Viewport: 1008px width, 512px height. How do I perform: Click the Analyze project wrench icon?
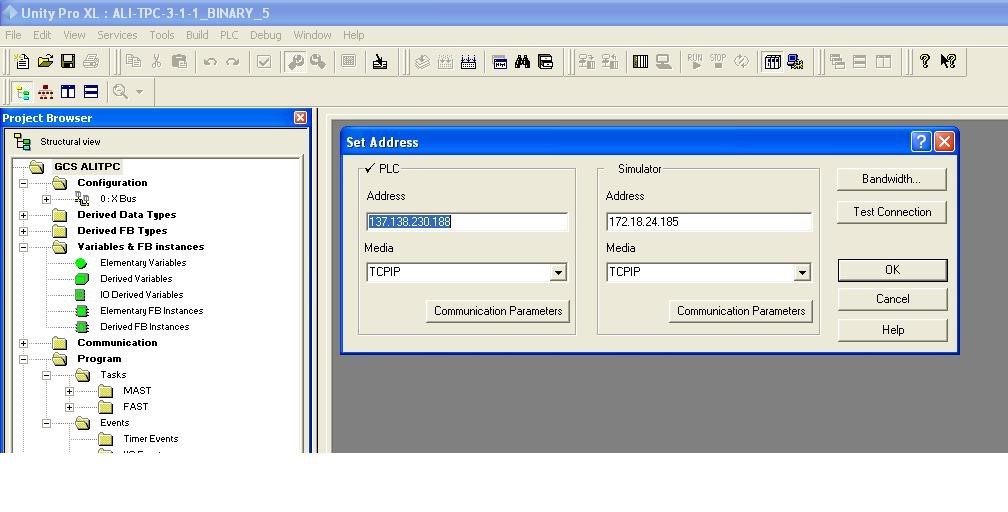[296, 62]
